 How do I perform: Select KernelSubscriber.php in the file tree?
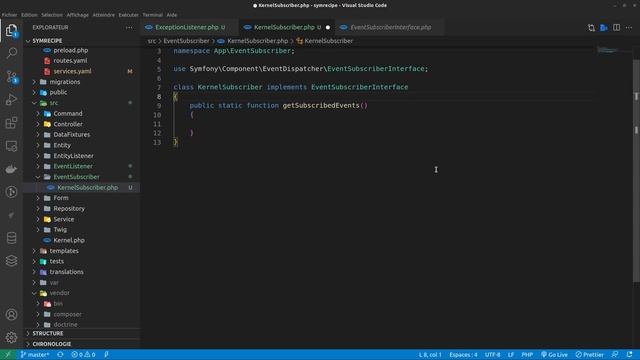82,187
